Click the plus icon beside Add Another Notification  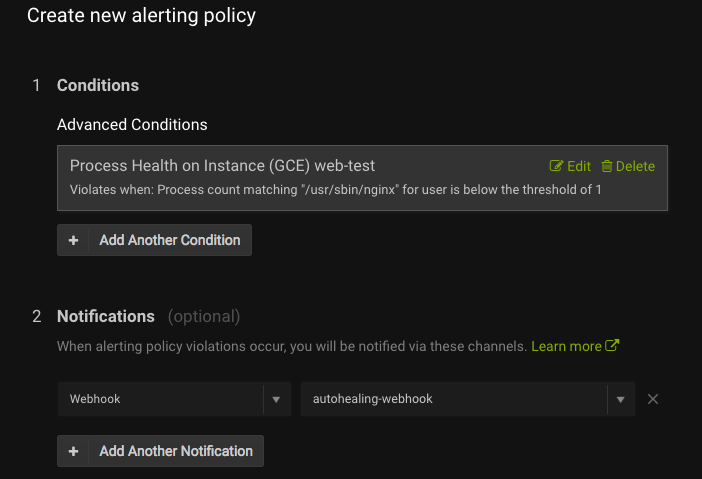73,451
